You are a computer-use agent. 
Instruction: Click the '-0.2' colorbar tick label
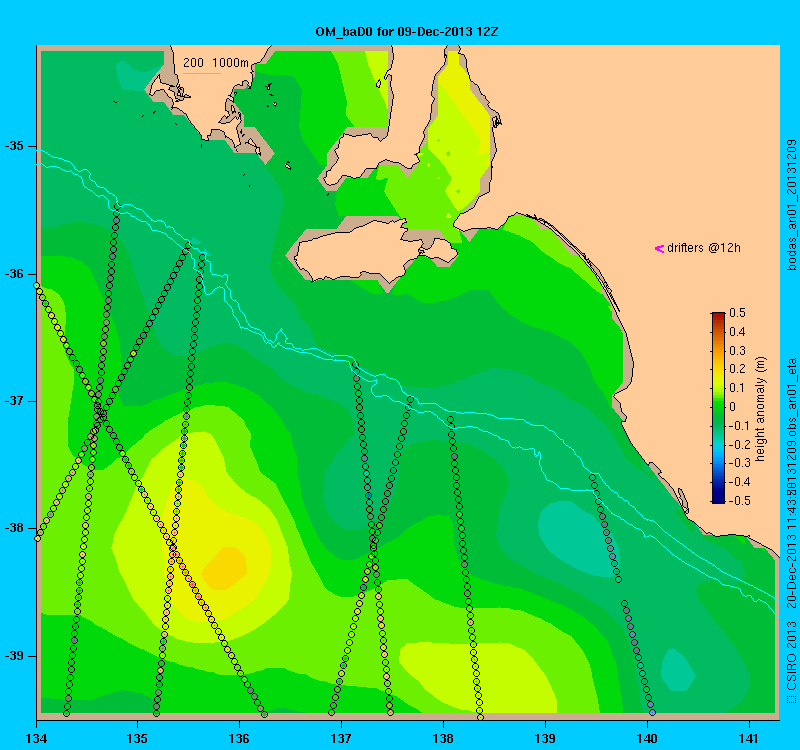(x=738, y=444)
